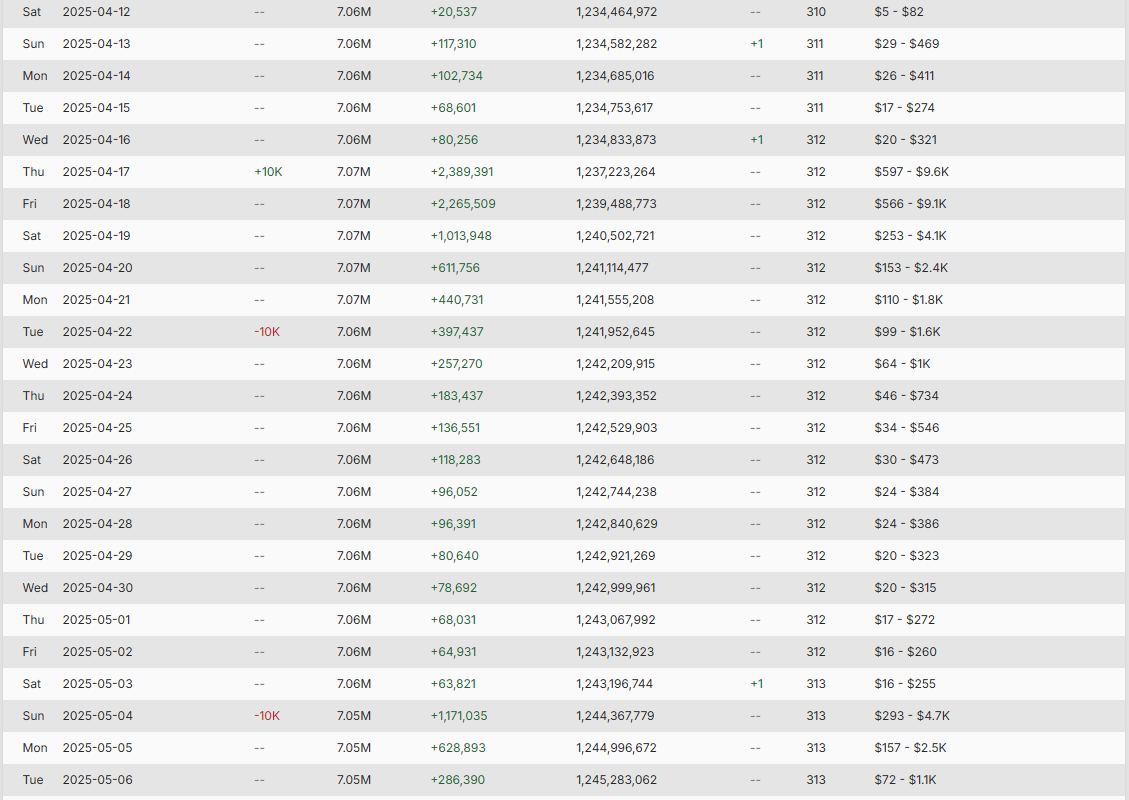Click the +63,821 views value
This screenshot has width=1129, height=800.
pyautogui.click(x=453, y=684)
